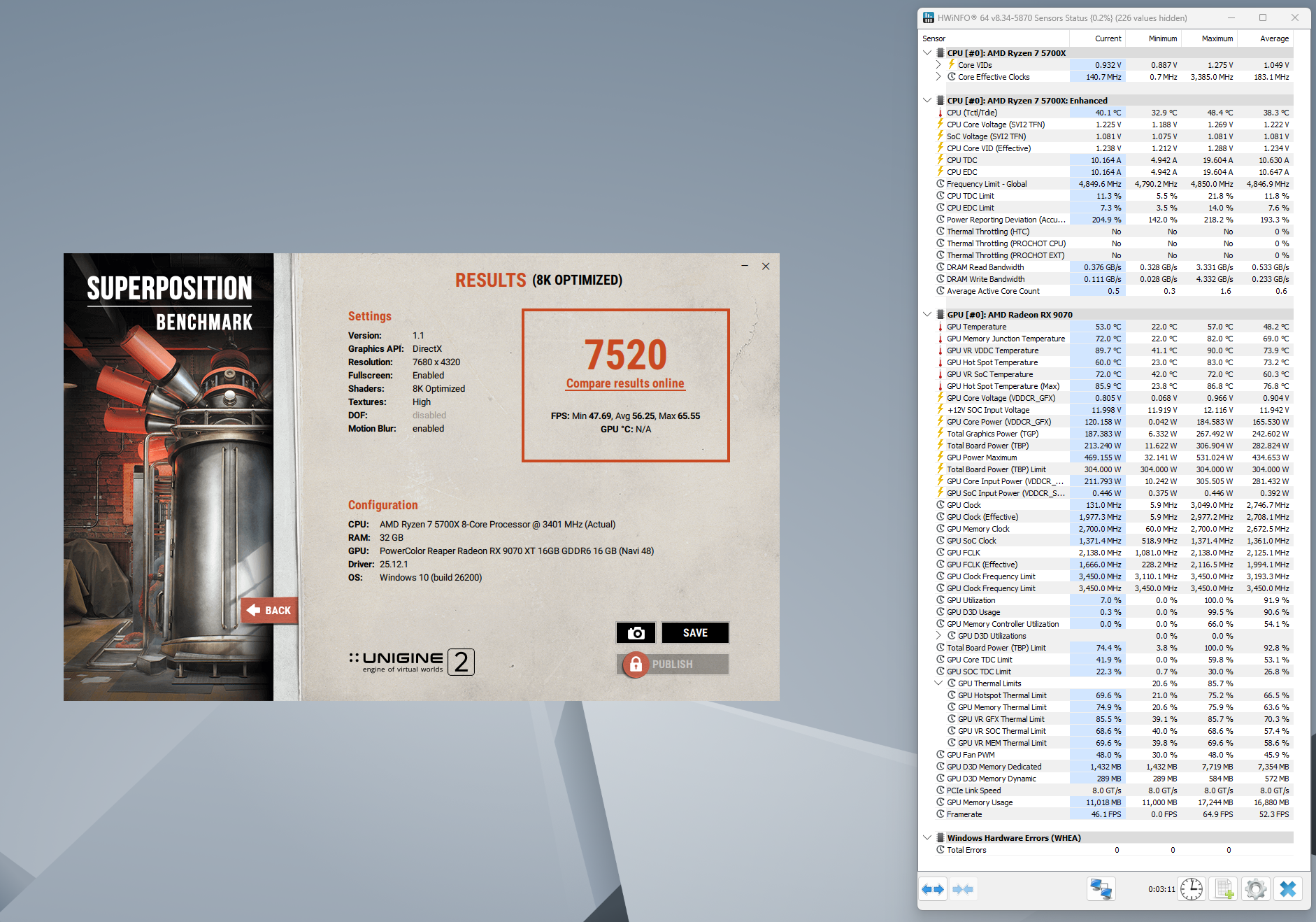The image size is (1316, 922).
Task: Select the Thermal Throttling (HTC) row label
Action: tap(988, 232)
